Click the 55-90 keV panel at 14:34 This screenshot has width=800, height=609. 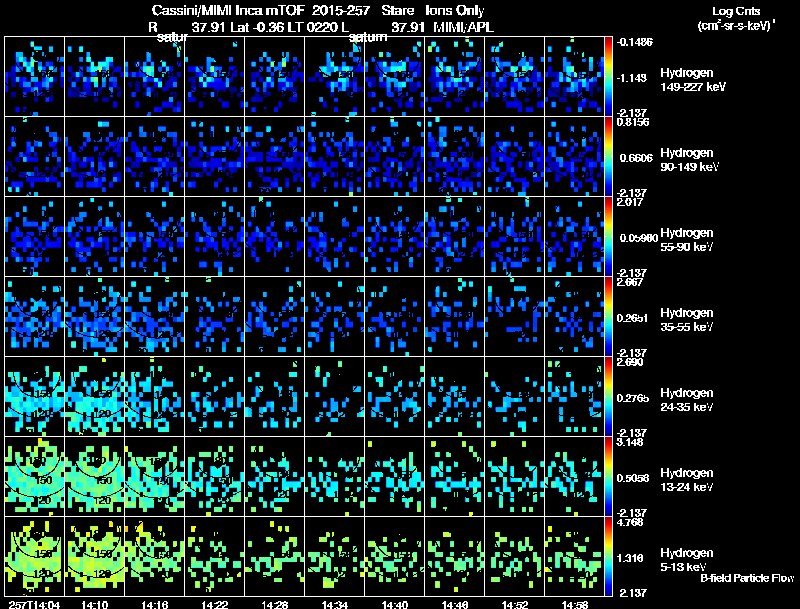pyautogui.click(x=335, y=236)
